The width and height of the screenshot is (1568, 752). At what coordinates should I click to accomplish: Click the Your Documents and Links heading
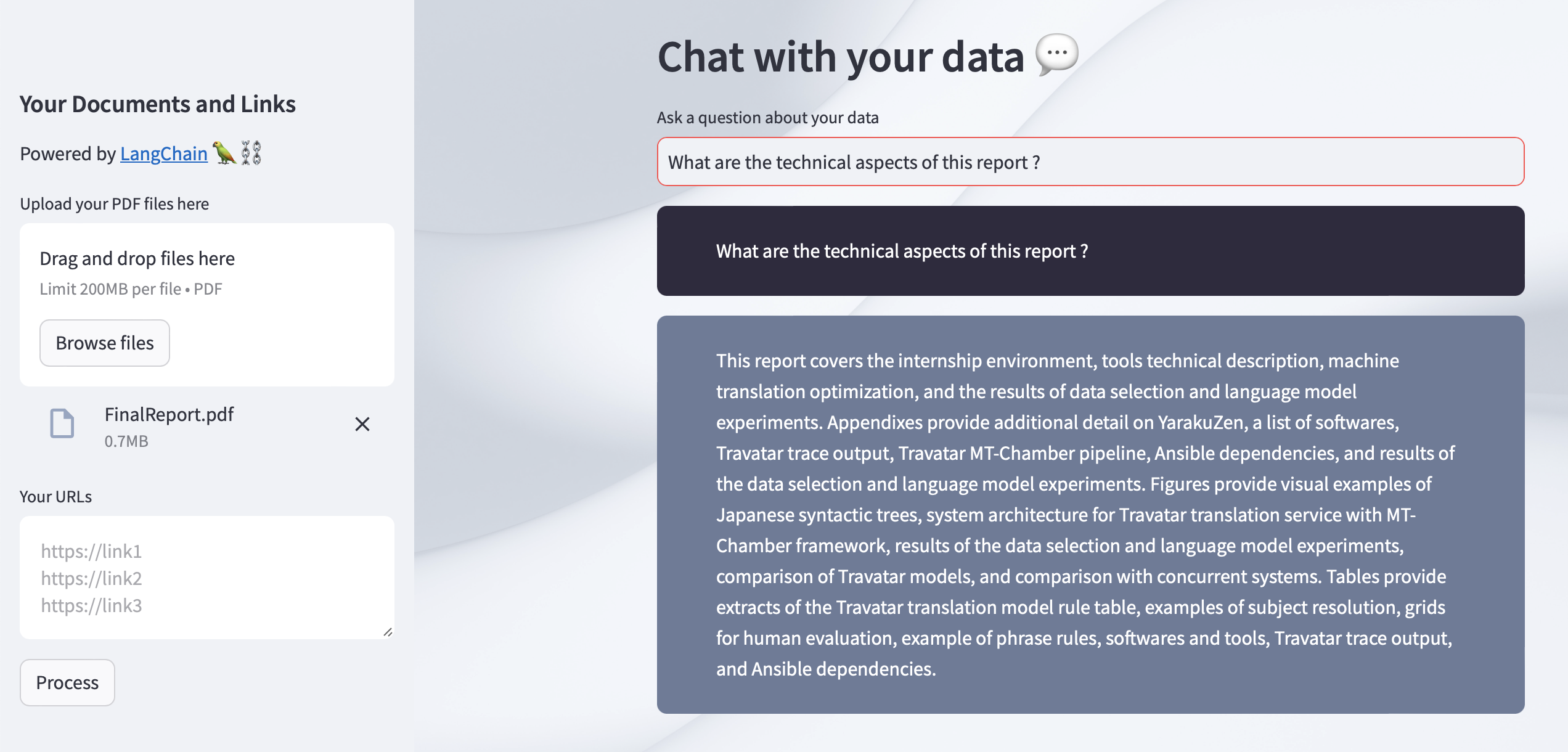158,104
